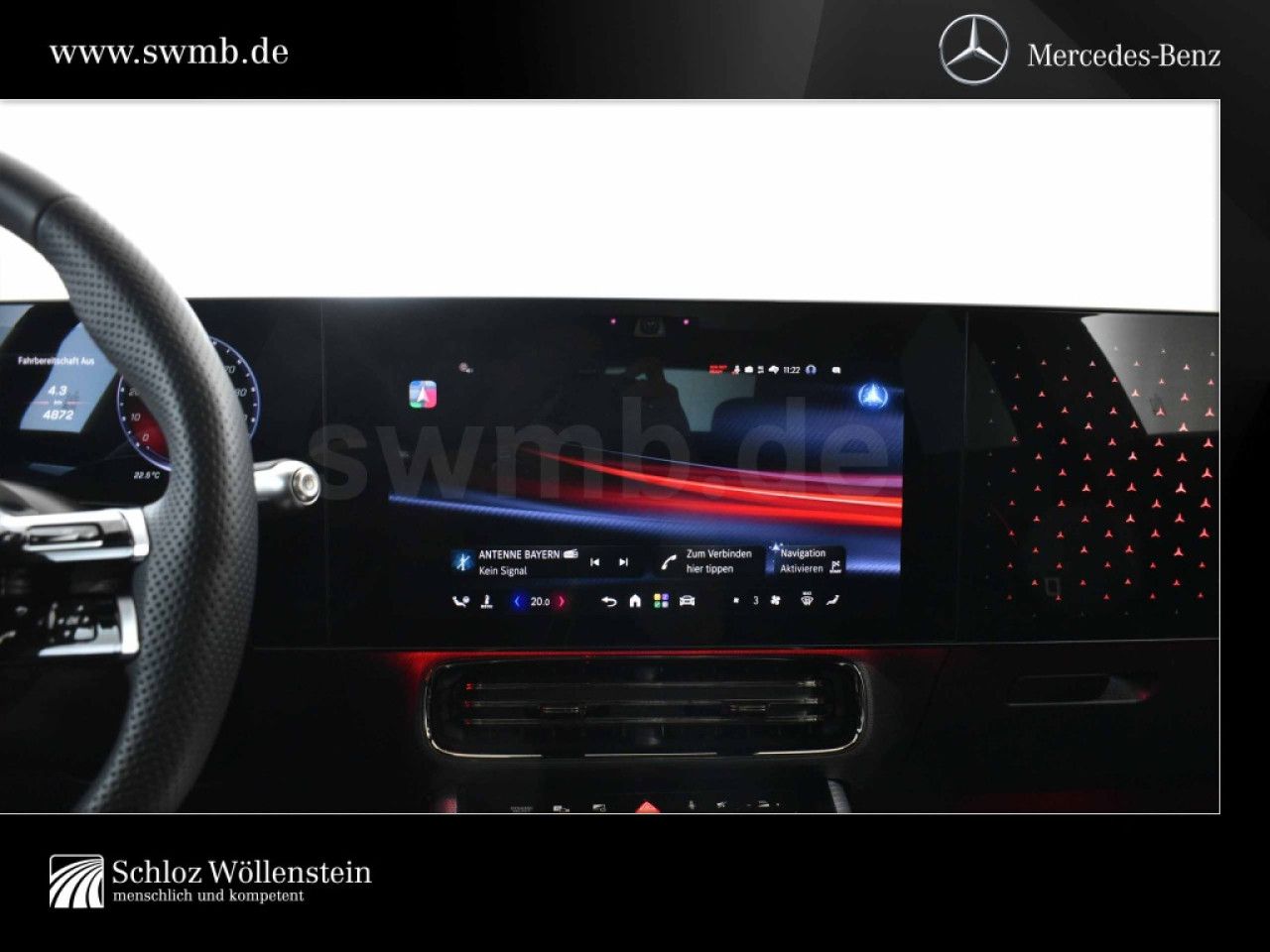Lower temperature with the blue left arrow

pyautogui.click(x=518, y=601)
